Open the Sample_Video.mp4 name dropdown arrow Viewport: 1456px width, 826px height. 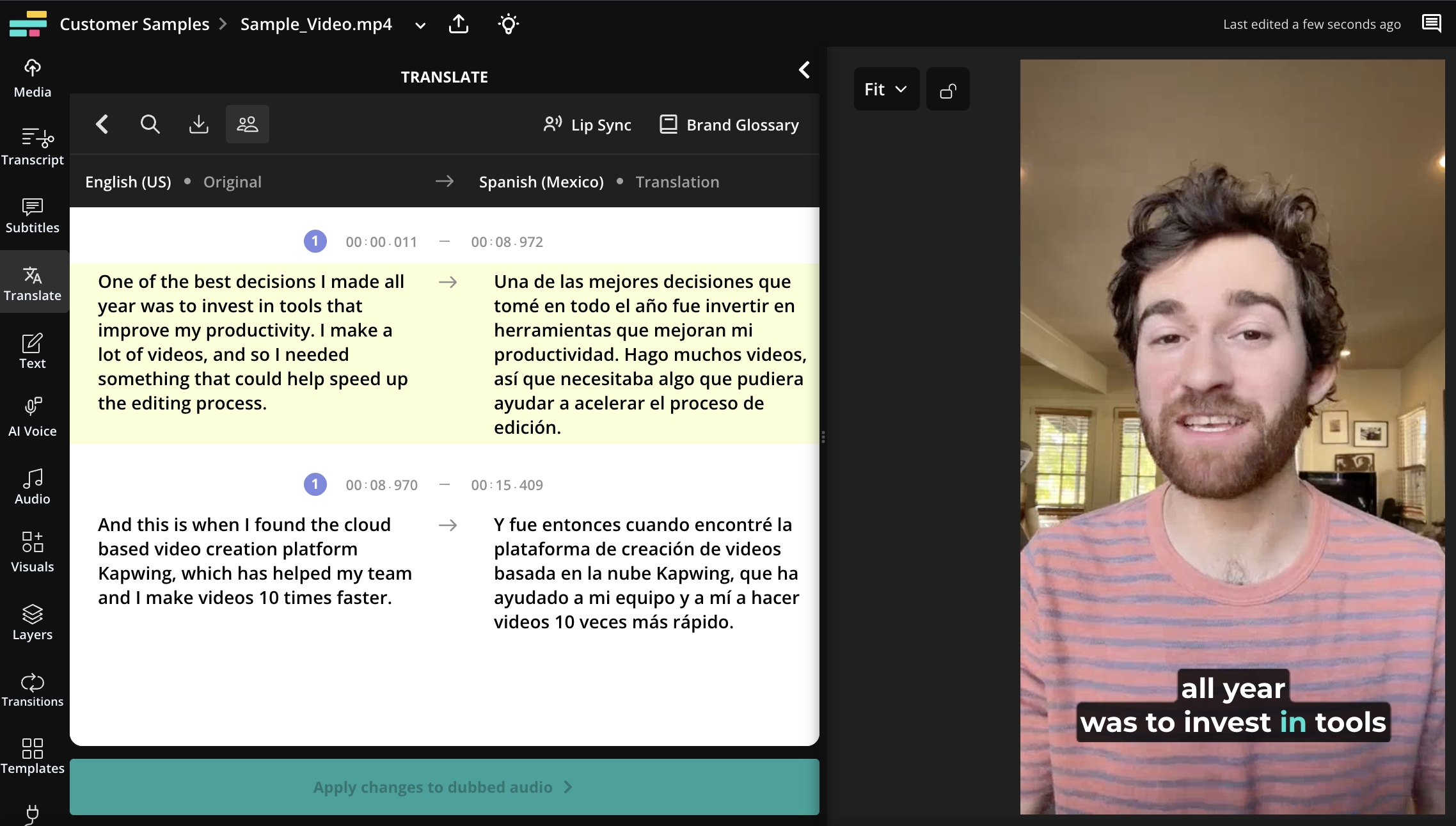point(420,26)
